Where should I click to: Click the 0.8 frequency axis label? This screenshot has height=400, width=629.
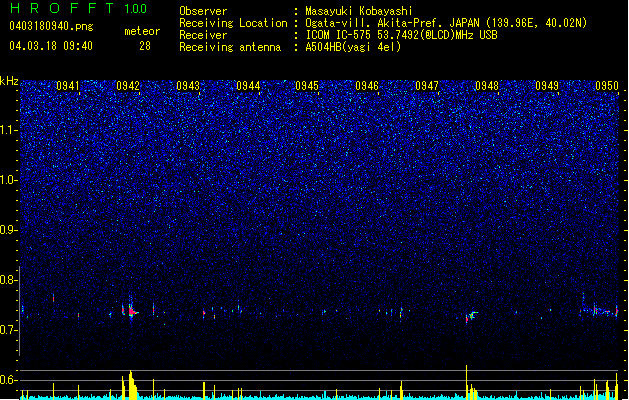(9, 280)
